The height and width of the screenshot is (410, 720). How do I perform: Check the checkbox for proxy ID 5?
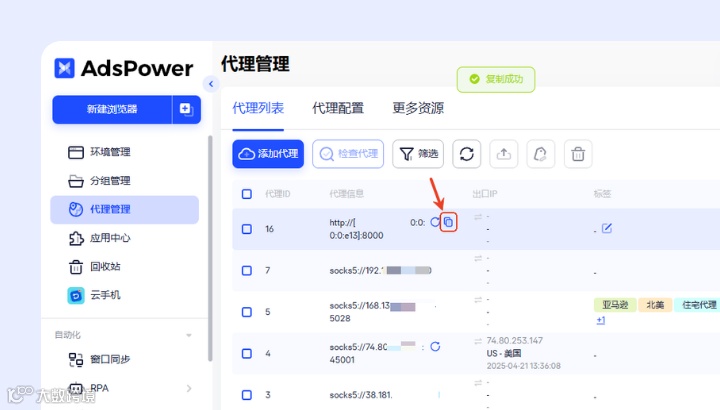(x=247, y=312)
